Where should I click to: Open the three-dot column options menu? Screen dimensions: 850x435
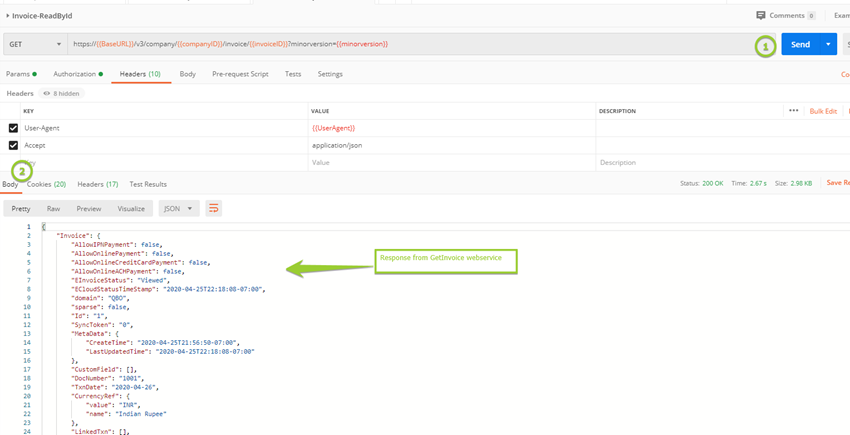pos(793,111)
